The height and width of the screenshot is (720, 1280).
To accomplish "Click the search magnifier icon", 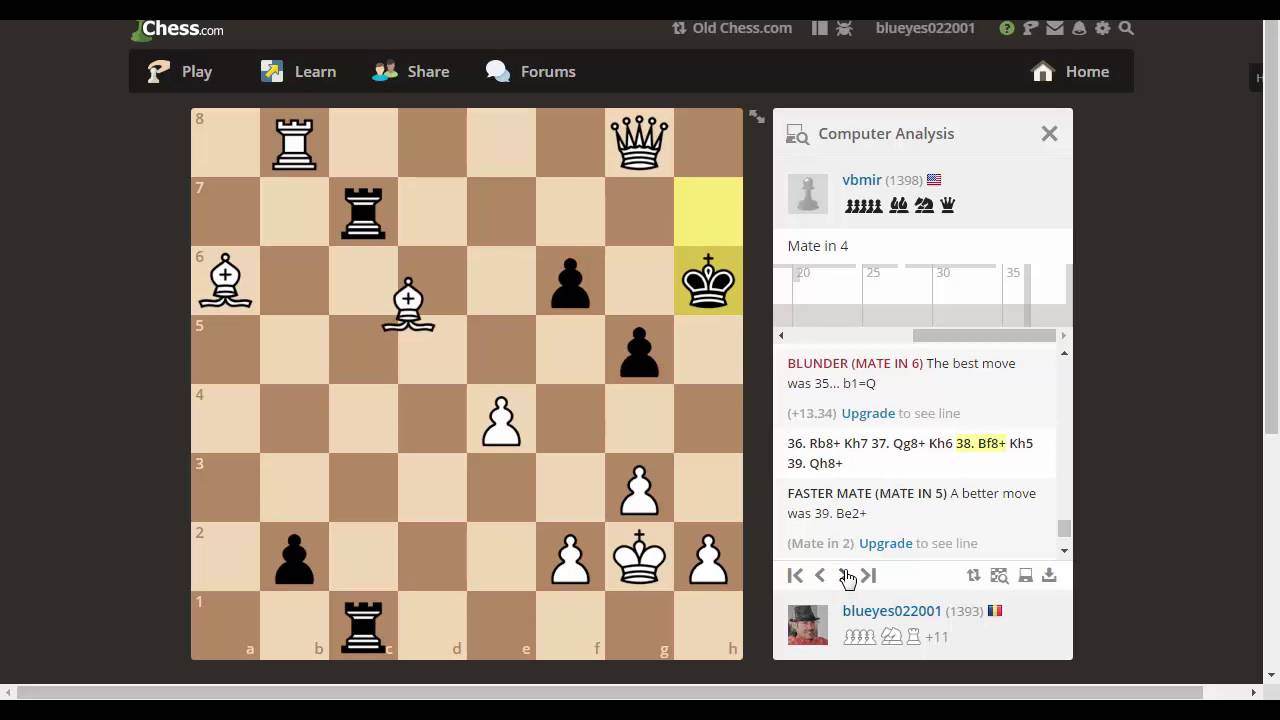I will 1126,28.
